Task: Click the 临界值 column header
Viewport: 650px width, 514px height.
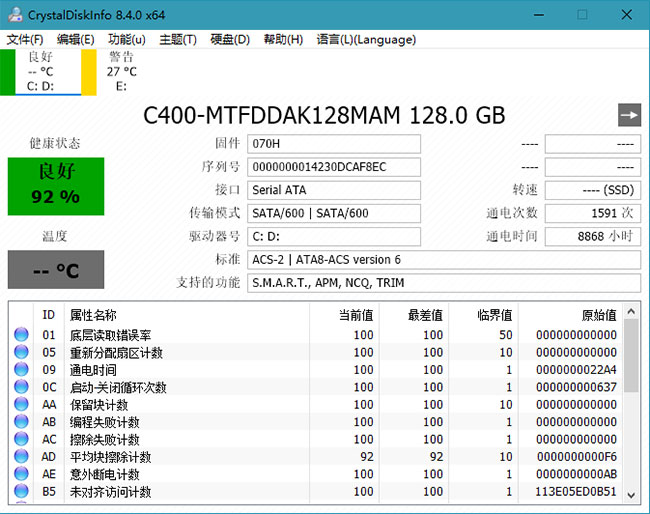Action: tap(483, 315)
